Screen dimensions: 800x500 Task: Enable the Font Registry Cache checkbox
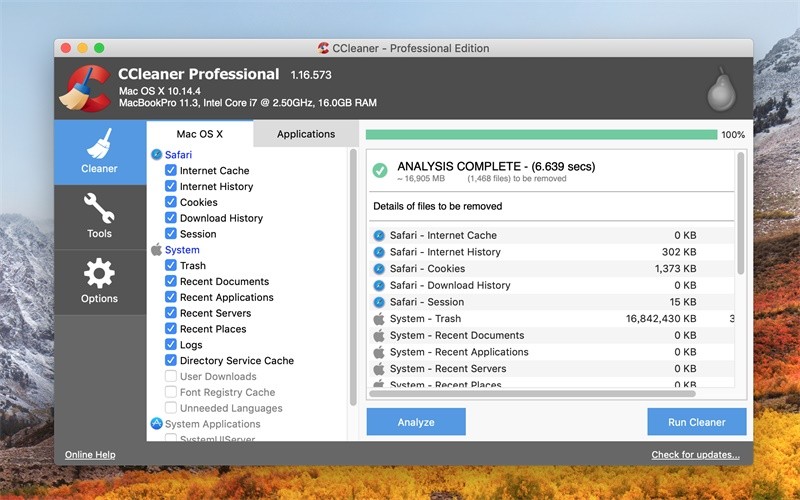tap(171, 392)
